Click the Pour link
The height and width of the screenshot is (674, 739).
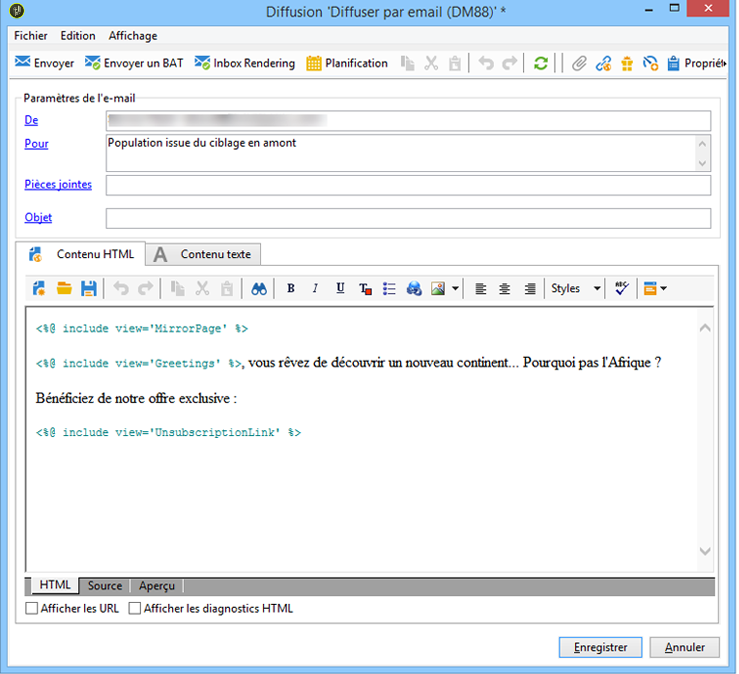pos(36,143)
